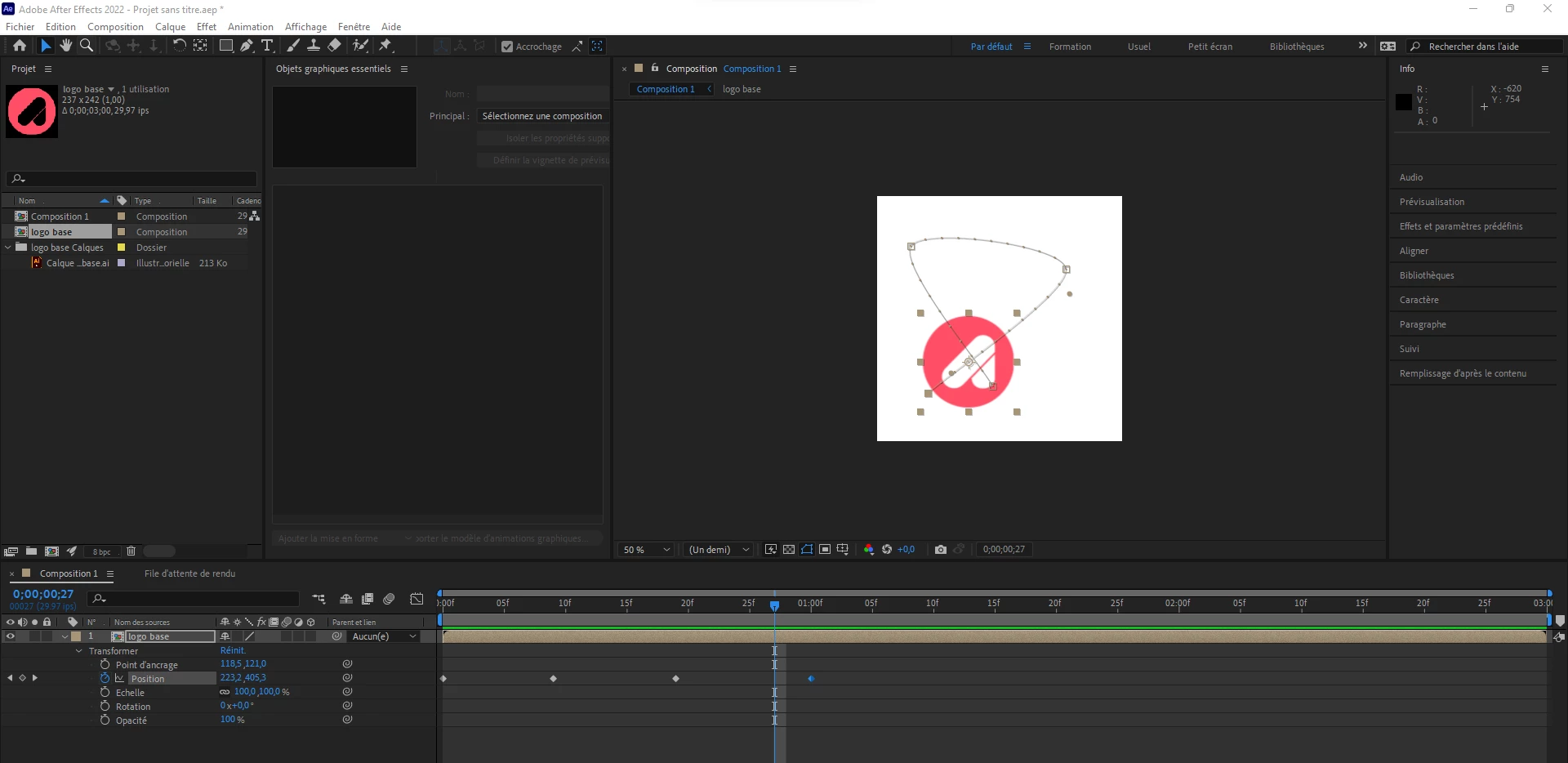Select the Hand tool
The height and width of the screenshot is (763, 1568).
pos(66,46)
